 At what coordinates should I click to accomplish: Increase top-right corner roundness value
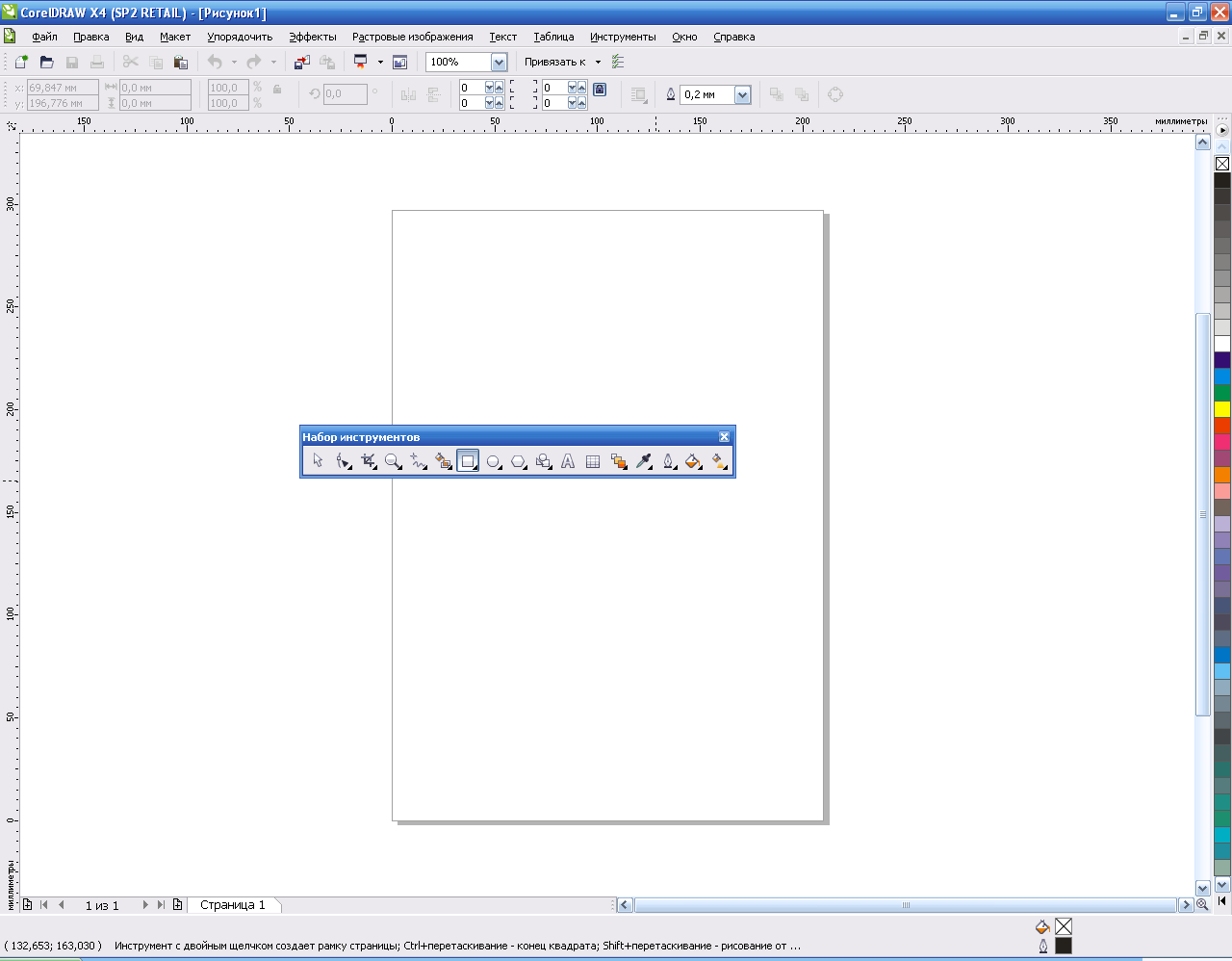[x=581, y=88]
